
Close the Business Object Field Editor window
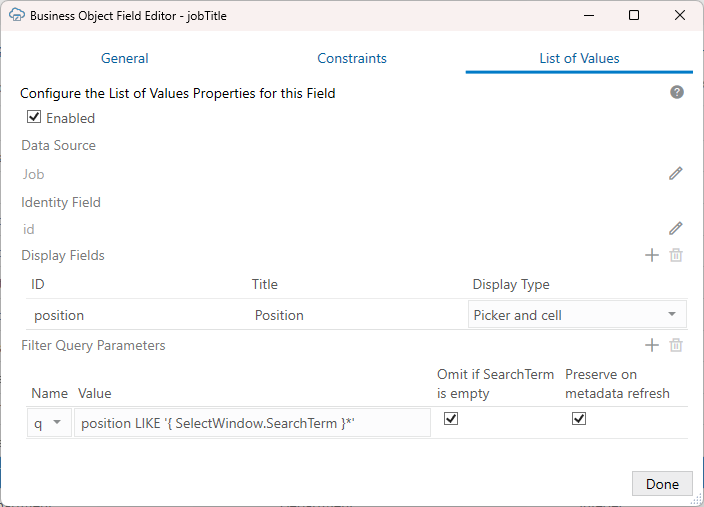point(680,15)
